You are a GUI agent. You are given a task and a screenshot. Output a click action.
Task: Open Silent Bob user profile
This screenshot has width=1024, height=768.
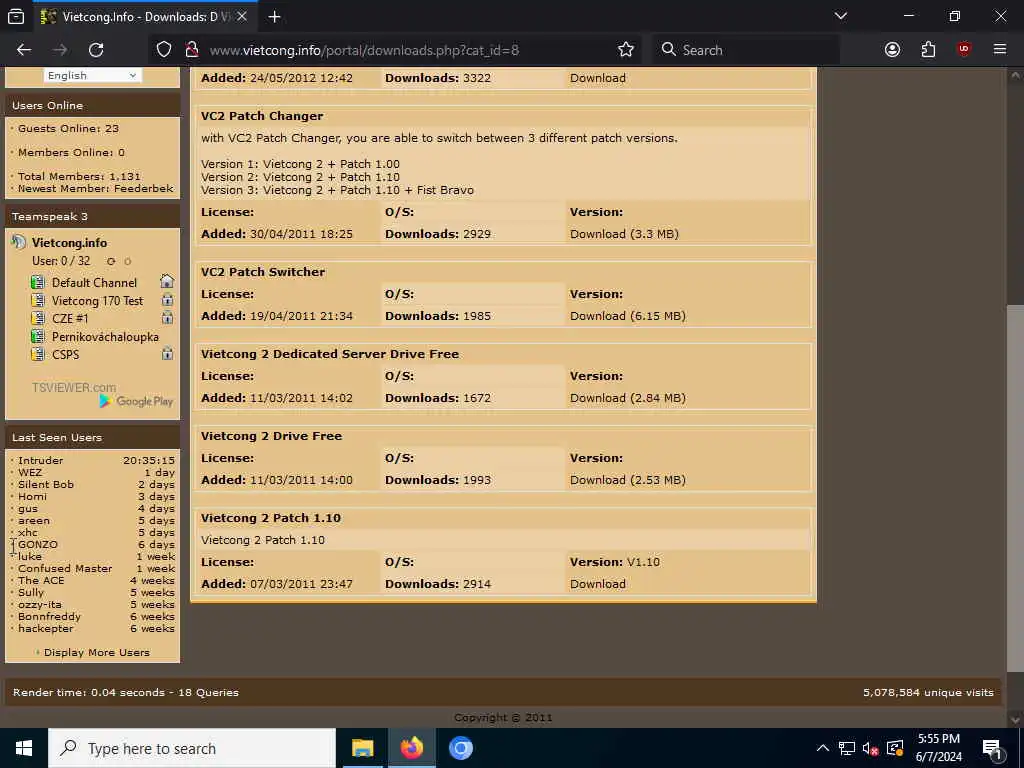click(x=46, y=485)
